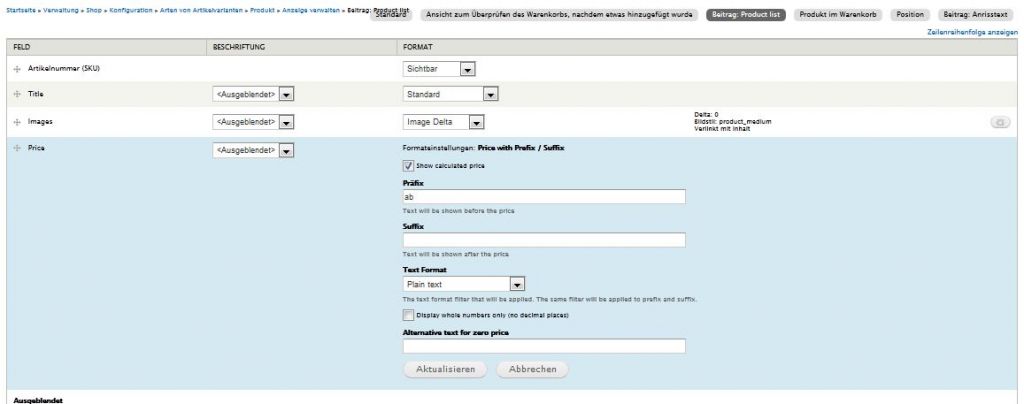Viewport: 1024px width, 404px height.
Task: Open the Images format settings gear
Action: point(998,122)
